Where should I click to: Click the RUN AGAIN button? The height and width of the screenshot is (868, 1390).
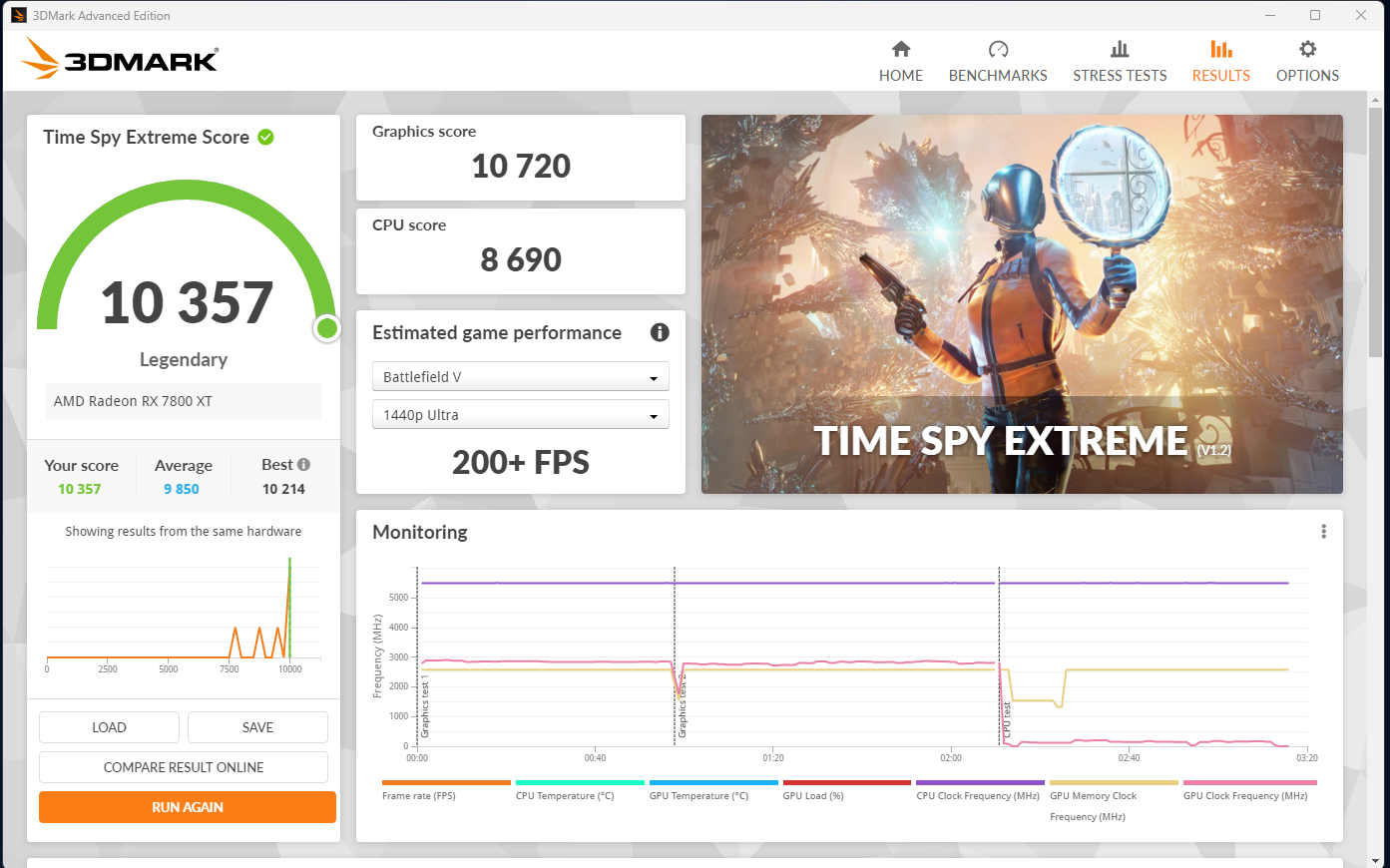188,807
